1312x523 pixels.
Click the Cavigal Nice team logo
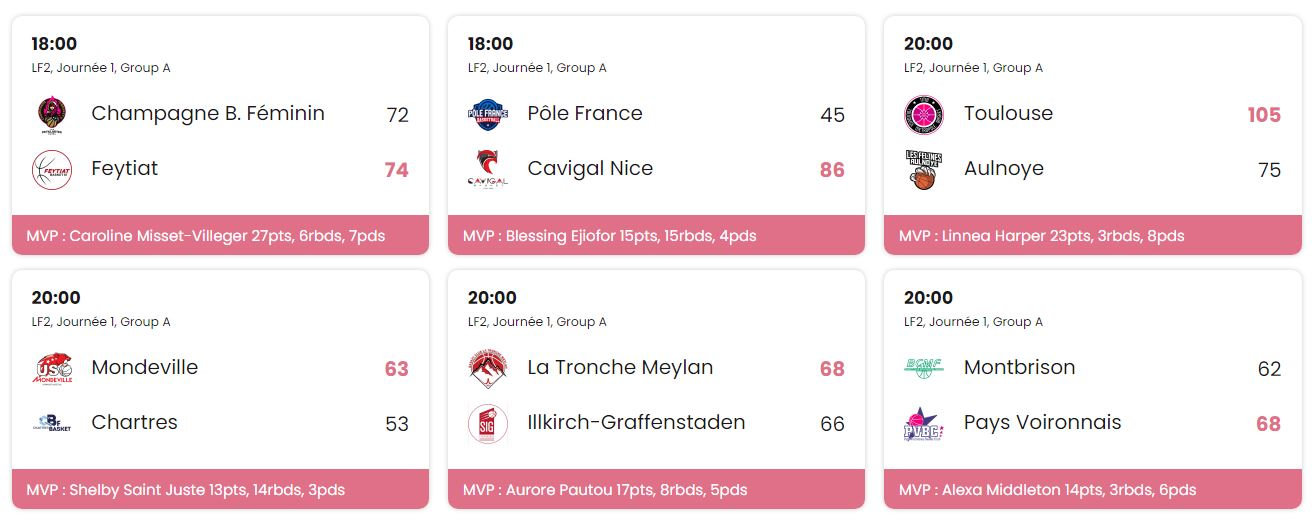click(488, 170)
